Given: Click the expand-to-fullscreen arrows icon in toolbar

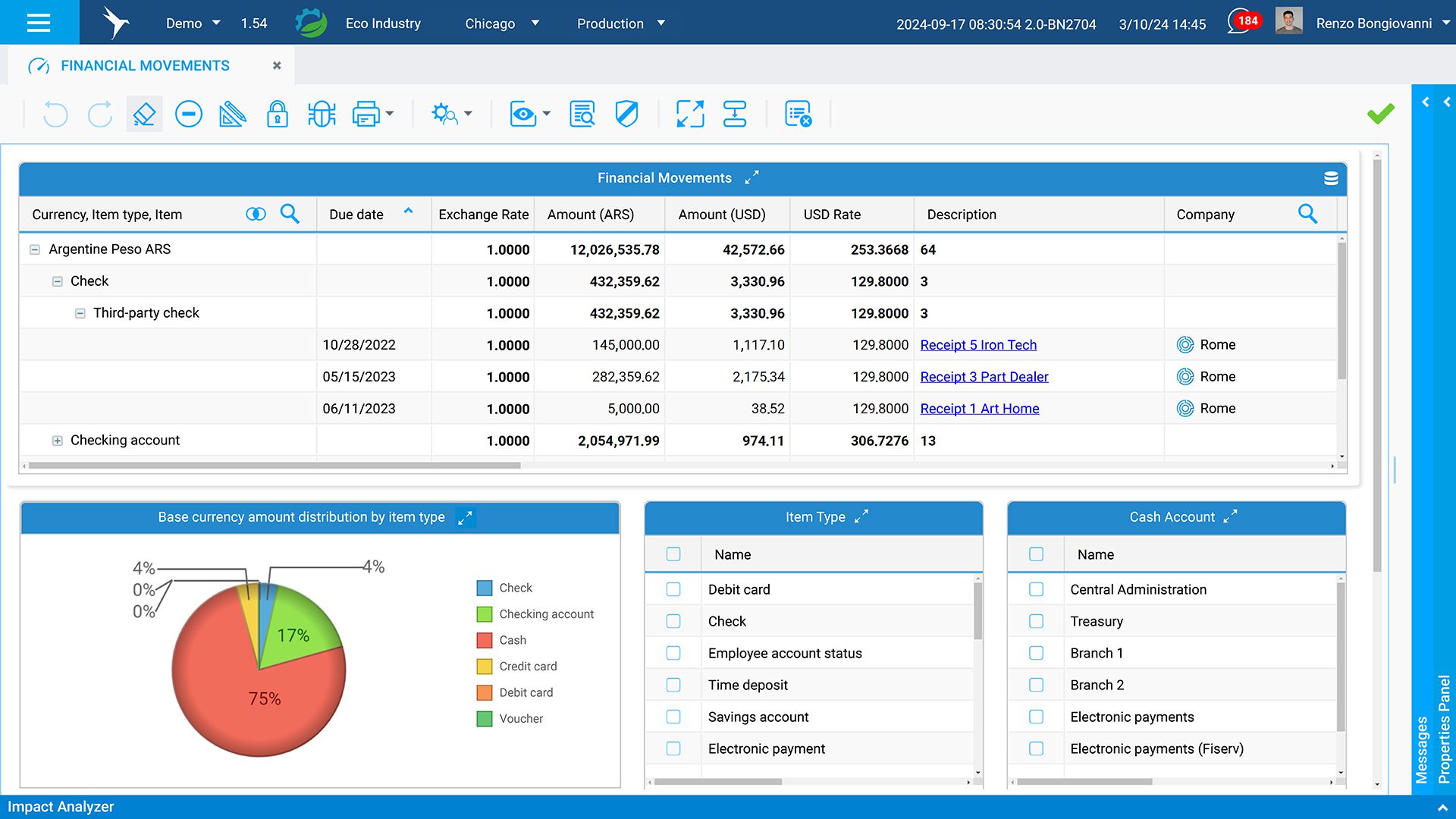Looking at the screenshot, I should pos(690,115).
